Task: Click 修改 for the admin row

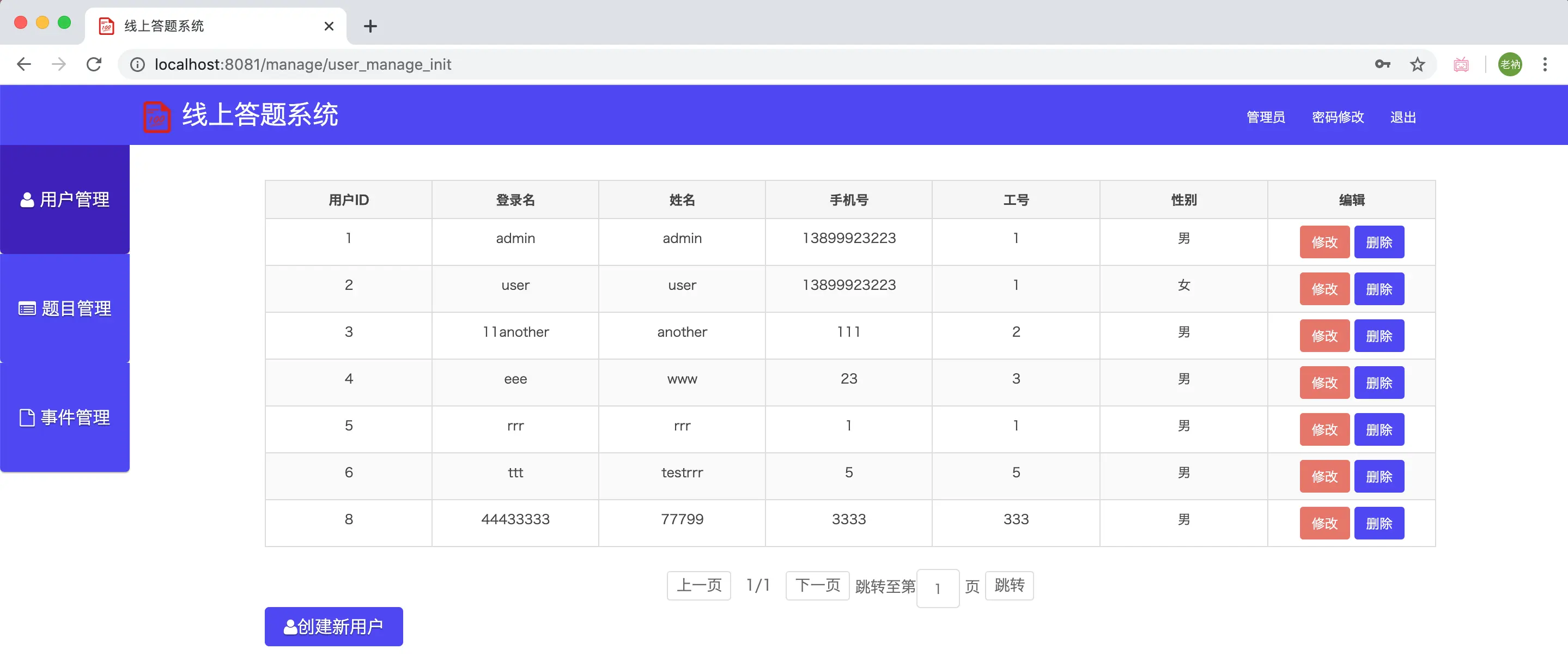Action: pos(1324,242)
